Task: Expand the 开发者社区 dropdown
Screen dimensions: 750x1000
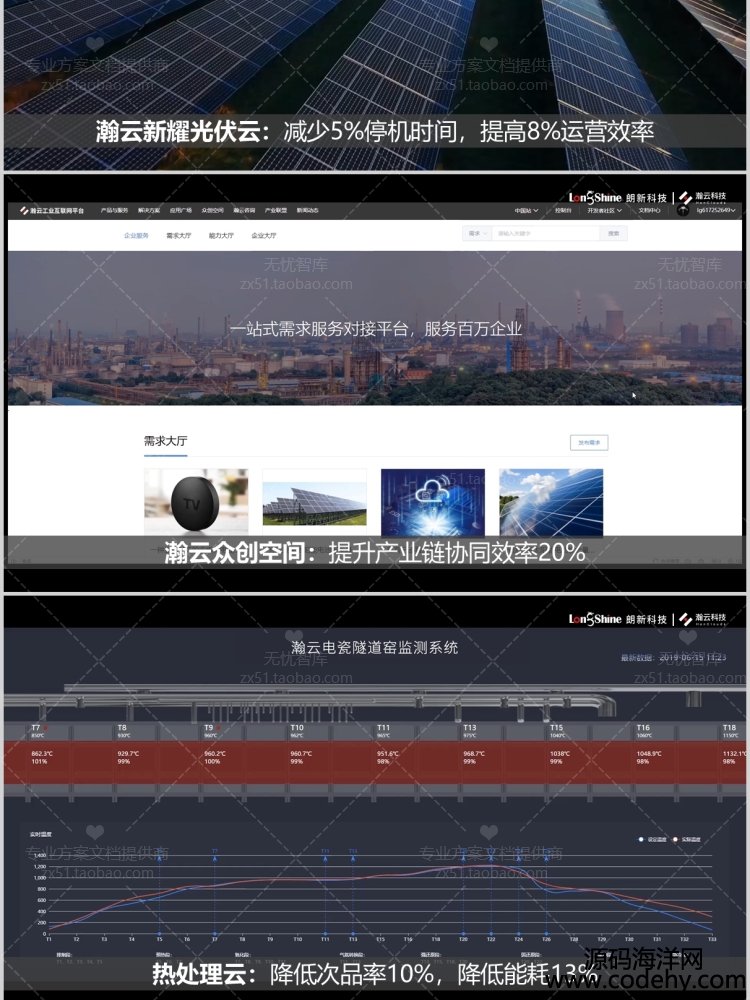Action: coord(604,210)
